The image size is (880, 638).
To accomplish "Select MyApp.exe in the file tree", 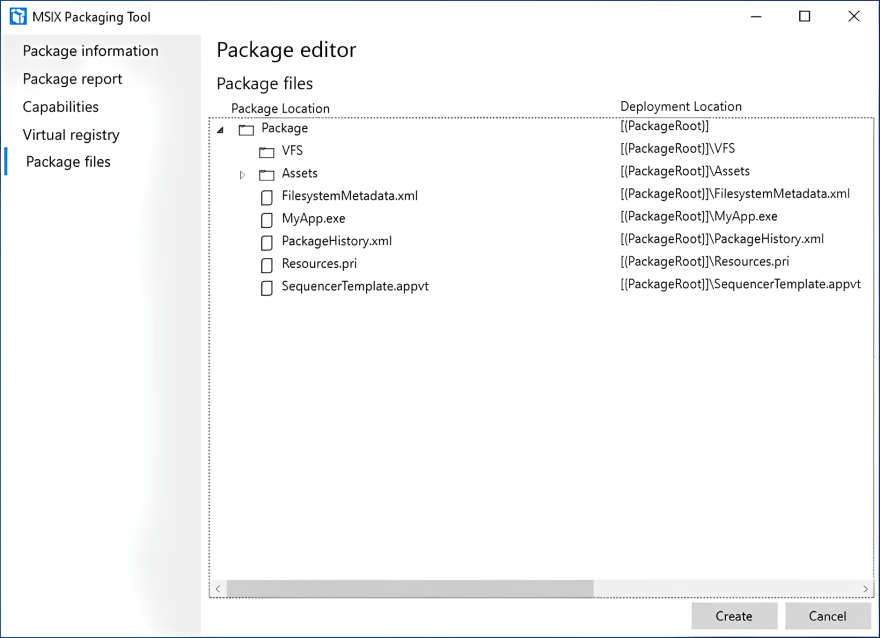I will tap(313, 218).
